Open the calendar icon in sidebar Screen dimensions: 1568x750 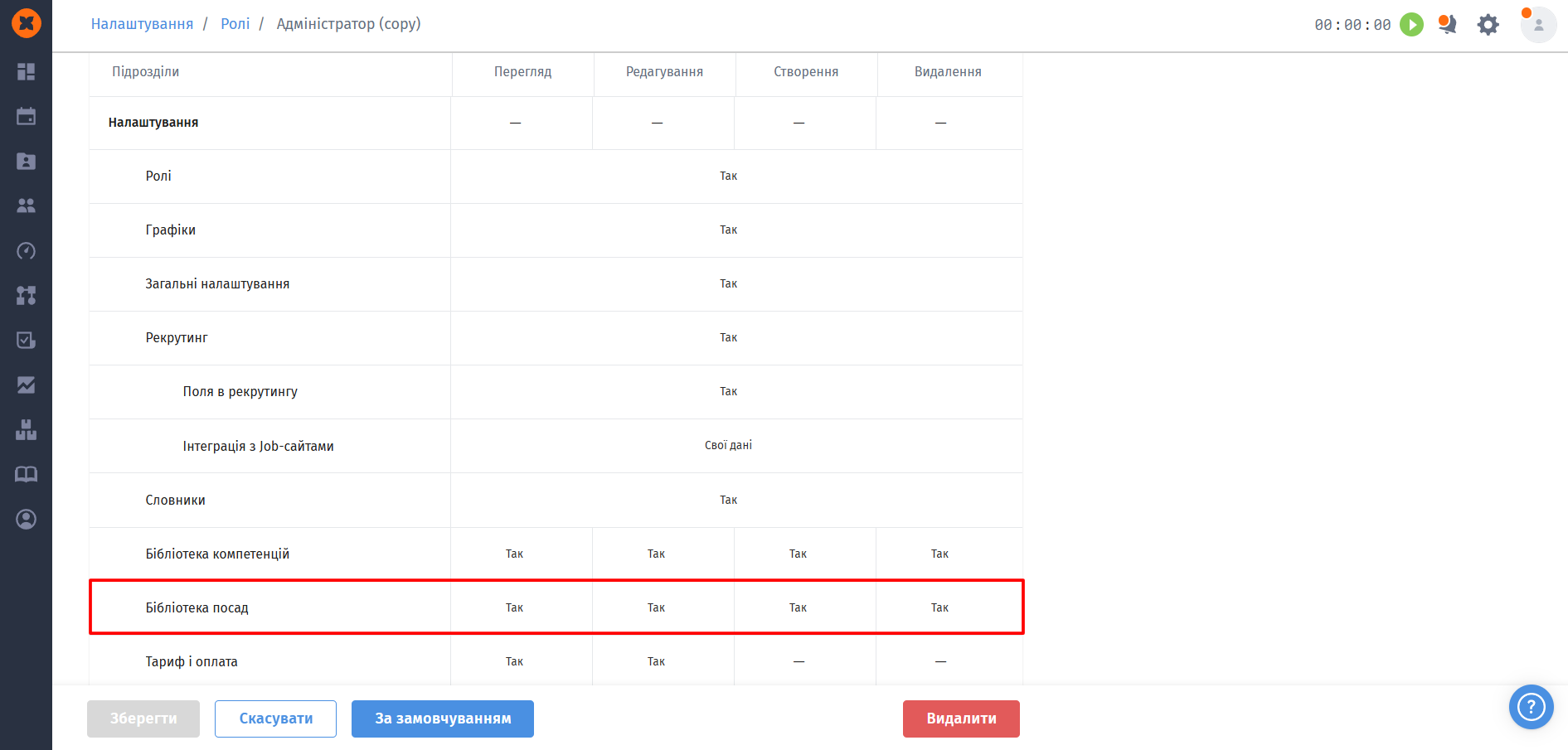pos(26,116)
